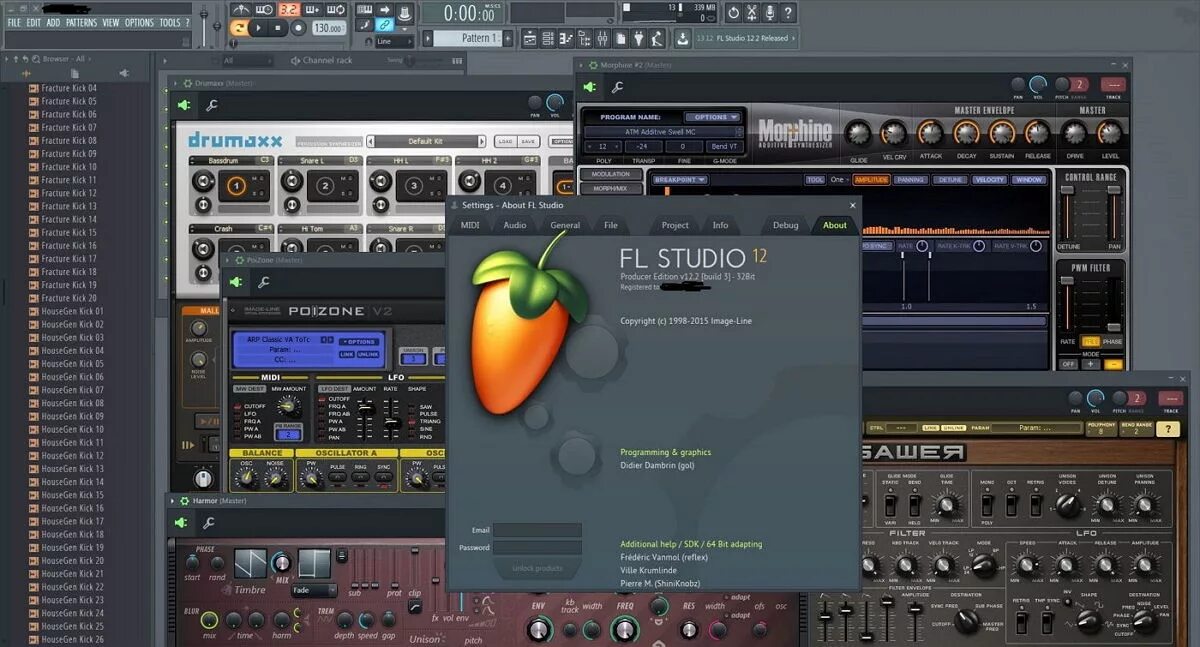Click the microphone recording icon in top bar
Screen dimensions: 1200x647
(x=770, y=13)
